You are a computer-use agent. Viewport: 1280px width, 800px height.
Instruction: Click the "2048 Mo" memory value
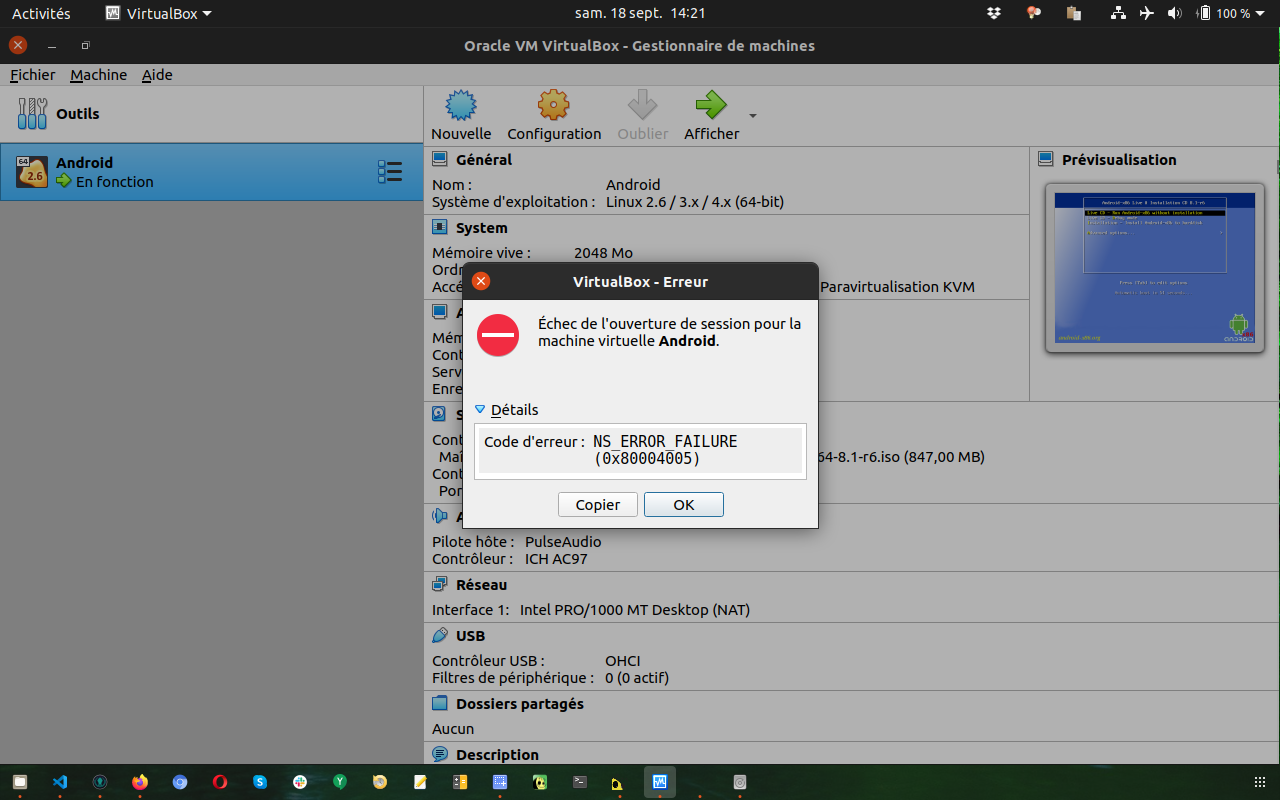(x=603, y=253)
